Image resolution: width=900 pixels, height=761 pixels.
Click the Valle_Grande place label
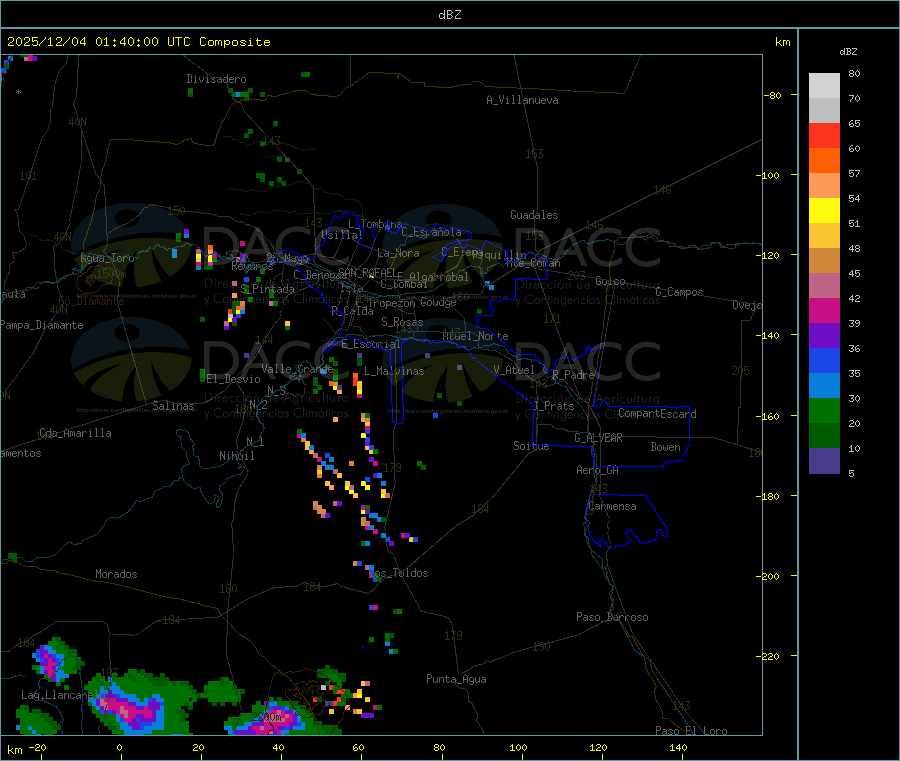[x=297, y=369]
